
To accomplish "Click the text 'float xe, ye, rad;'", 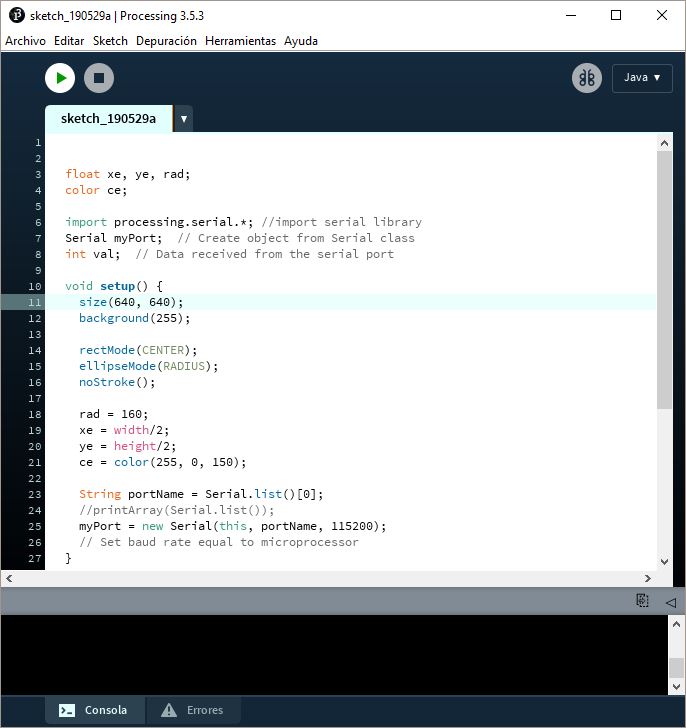I will point(128,174).
